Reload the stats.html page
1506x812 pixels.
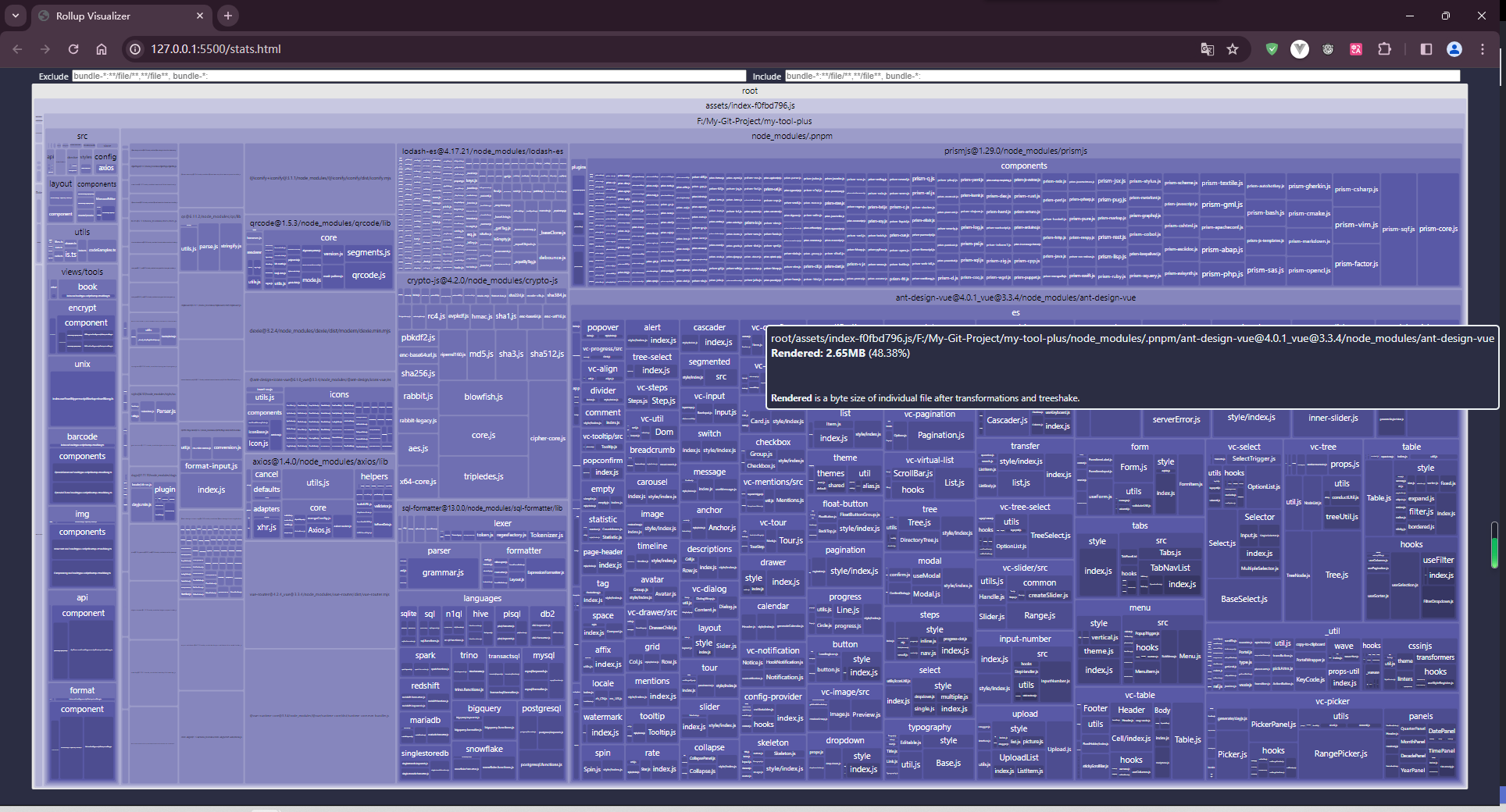[73, 49]
